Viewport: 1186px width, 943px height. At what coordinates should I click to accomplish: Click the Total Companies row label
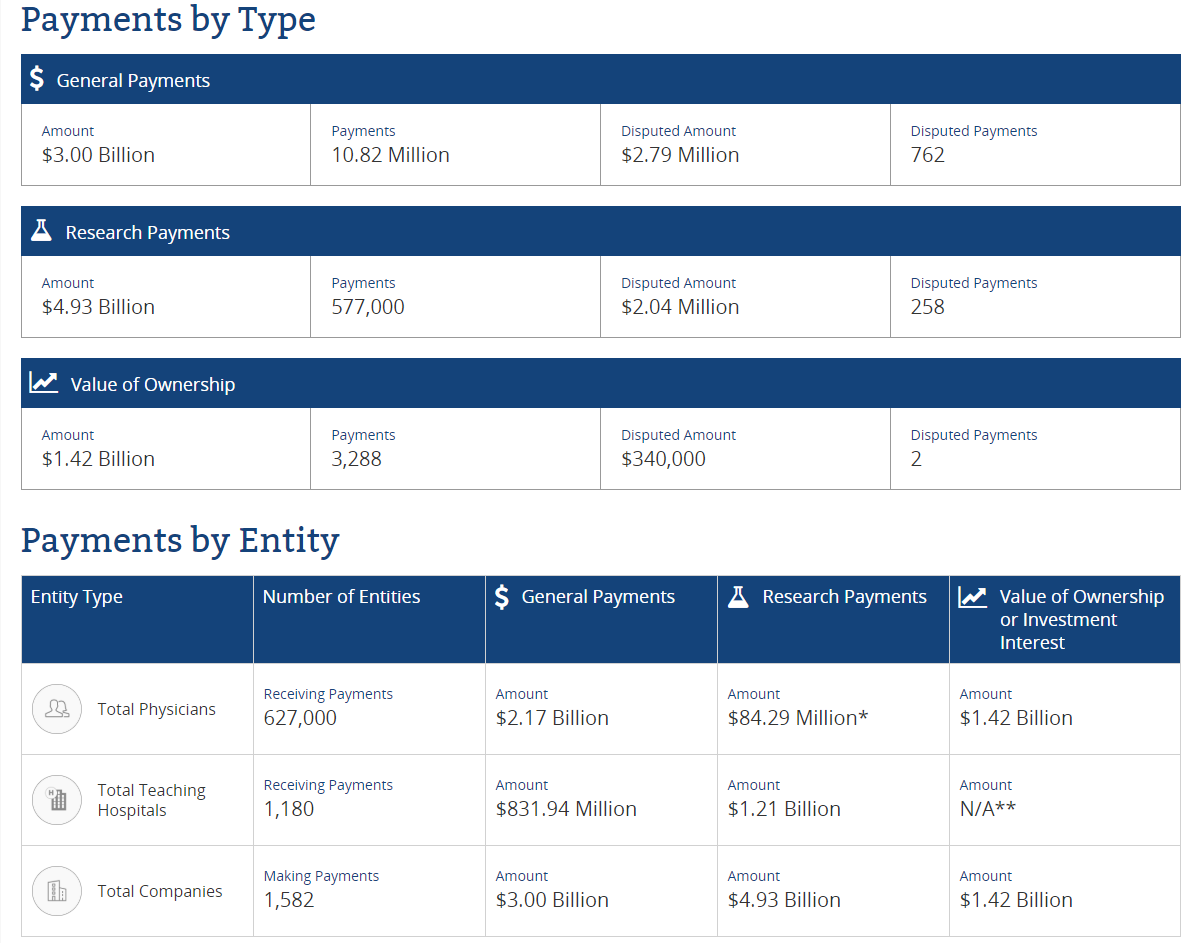point(160,891)
